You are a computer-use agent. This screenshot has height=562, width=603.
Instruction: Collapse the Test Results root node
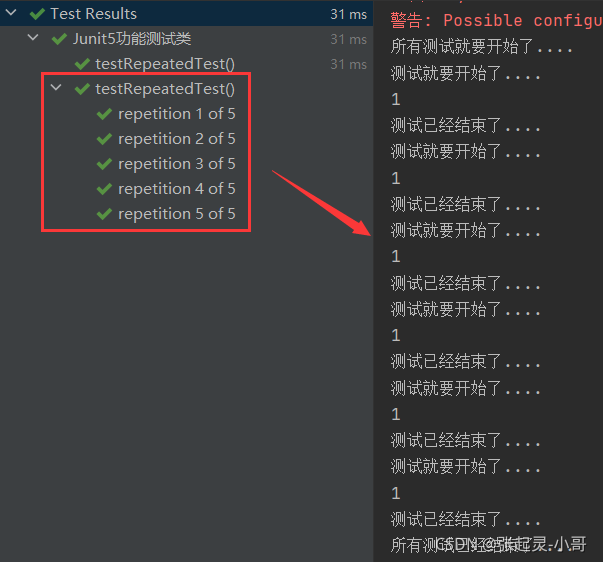[11, 14]
